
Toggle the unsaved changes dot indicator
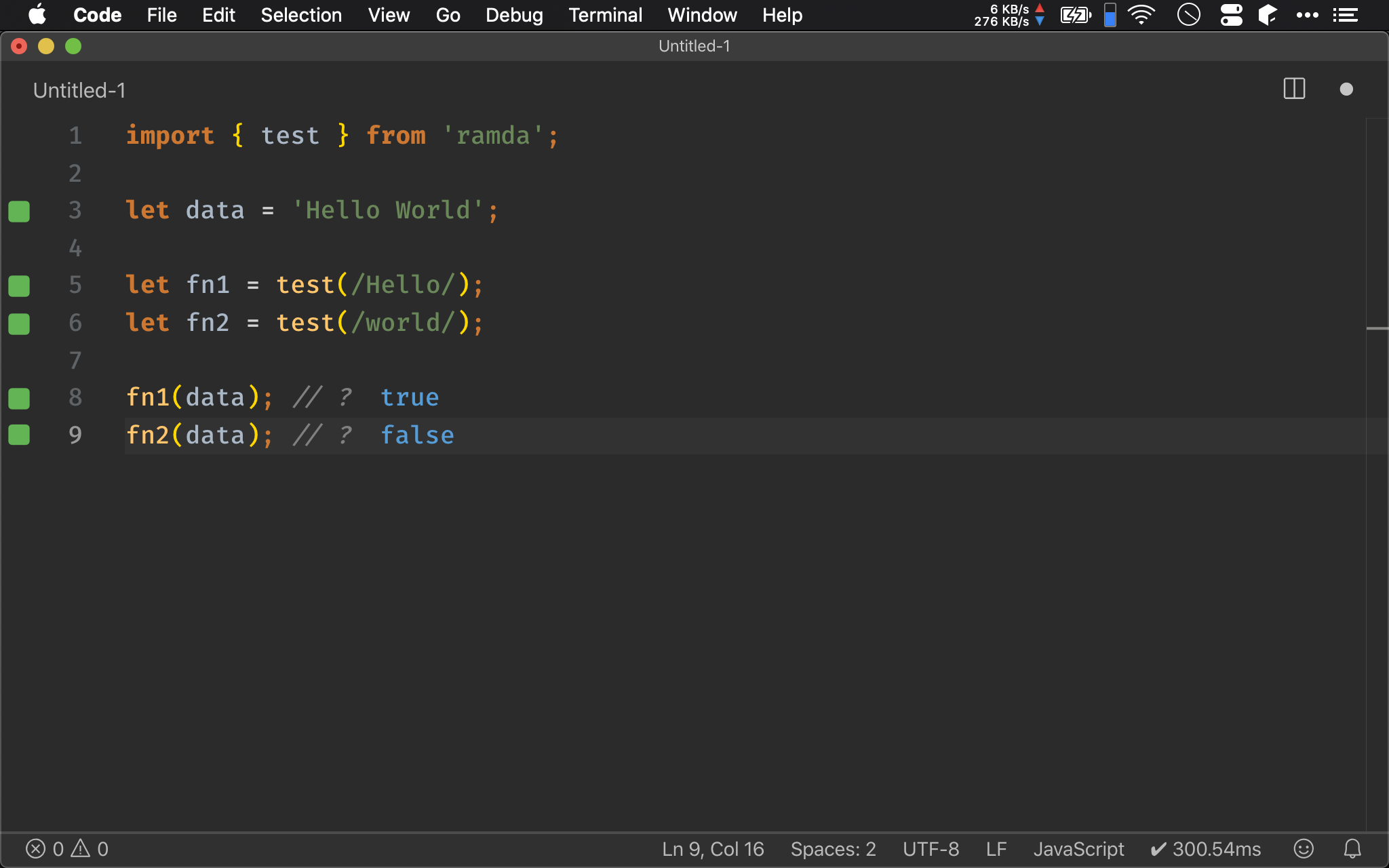click(1346, 89)
